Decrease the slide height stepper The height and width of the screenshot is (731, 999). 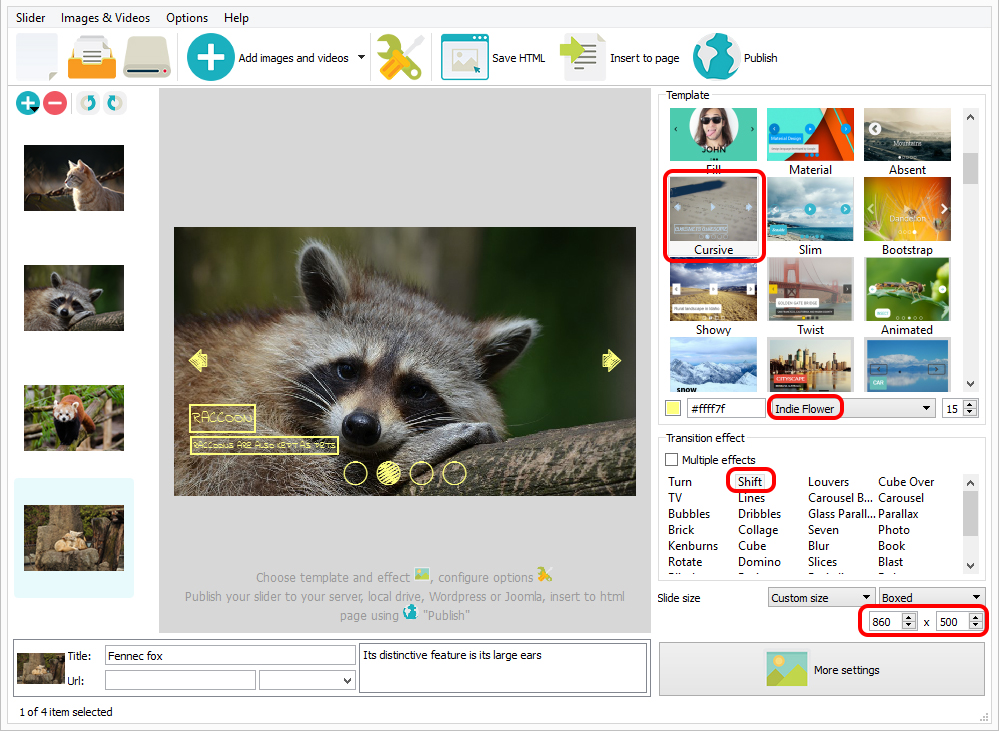[x=975, y=626]
